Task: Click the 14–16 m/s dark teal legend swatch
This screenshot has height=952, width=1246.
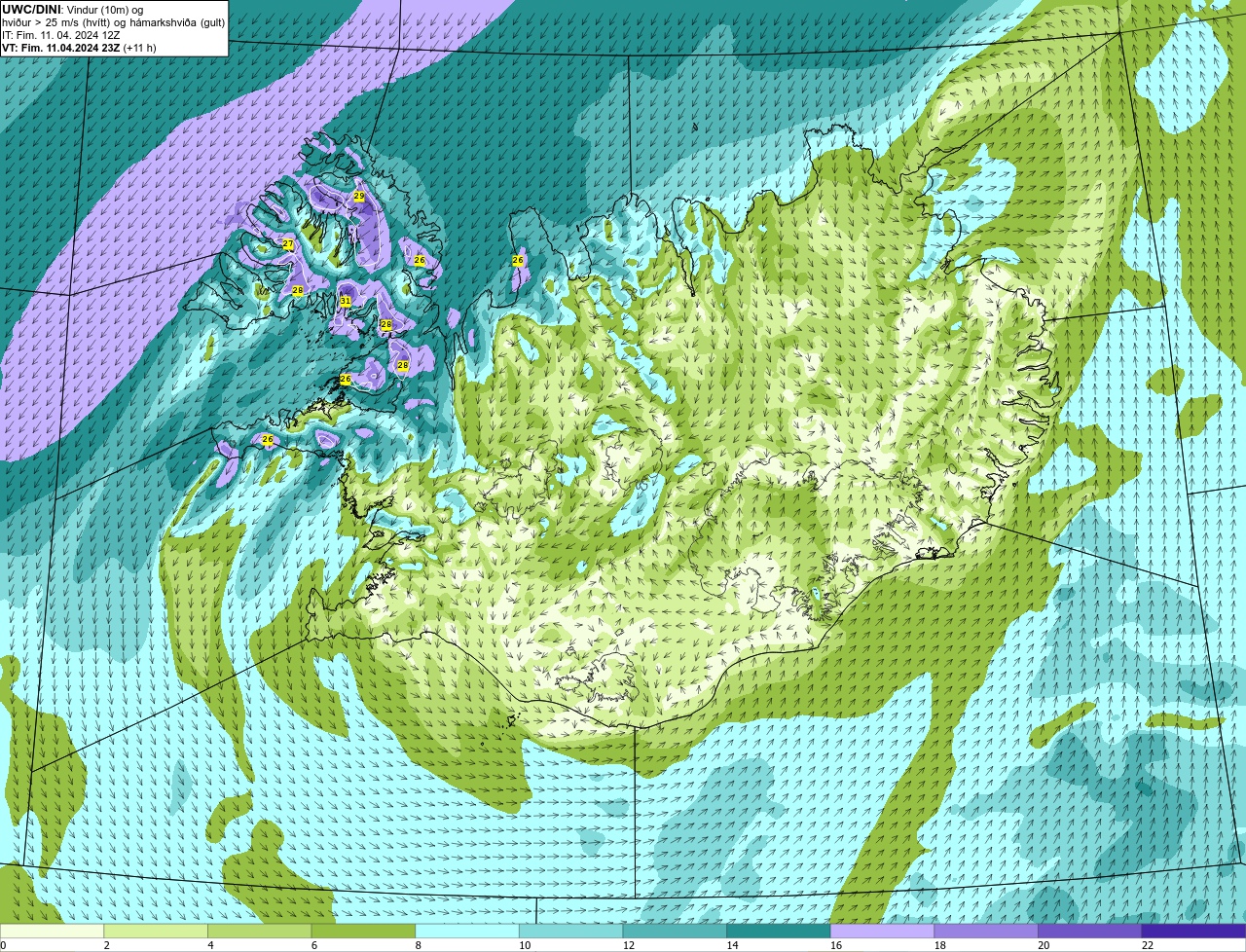Action: (779, 931)
